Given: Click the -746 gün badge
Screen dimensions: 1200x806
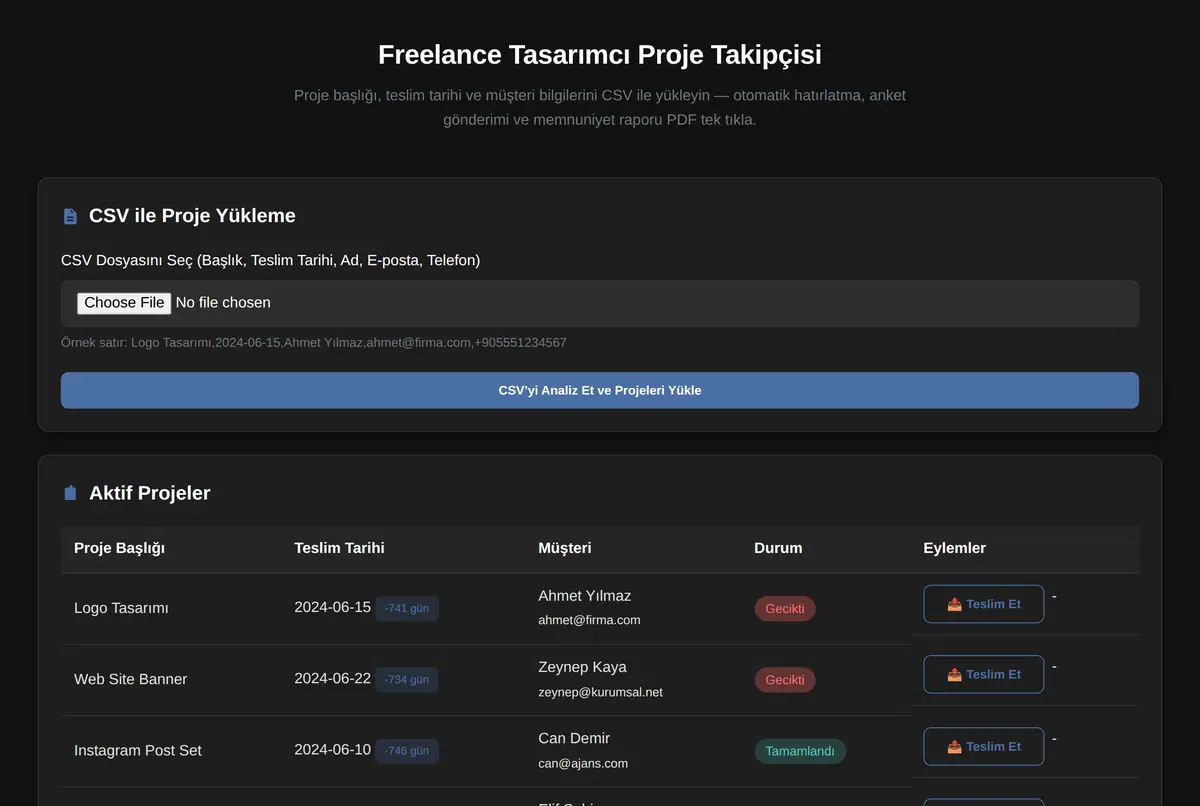Looking at the screenshot, I should 407,750.
